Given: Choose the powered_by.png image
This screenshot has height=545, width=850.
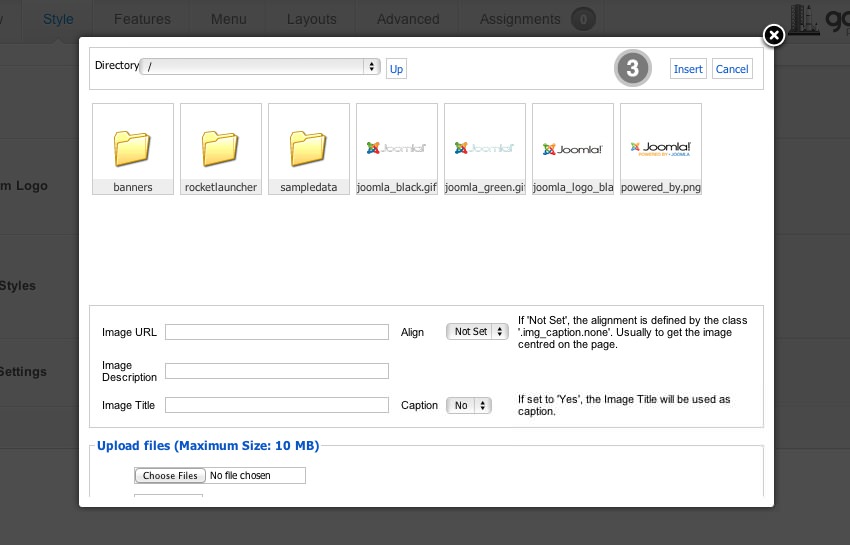Looking at the screenshot, I should tap(661, 148).
